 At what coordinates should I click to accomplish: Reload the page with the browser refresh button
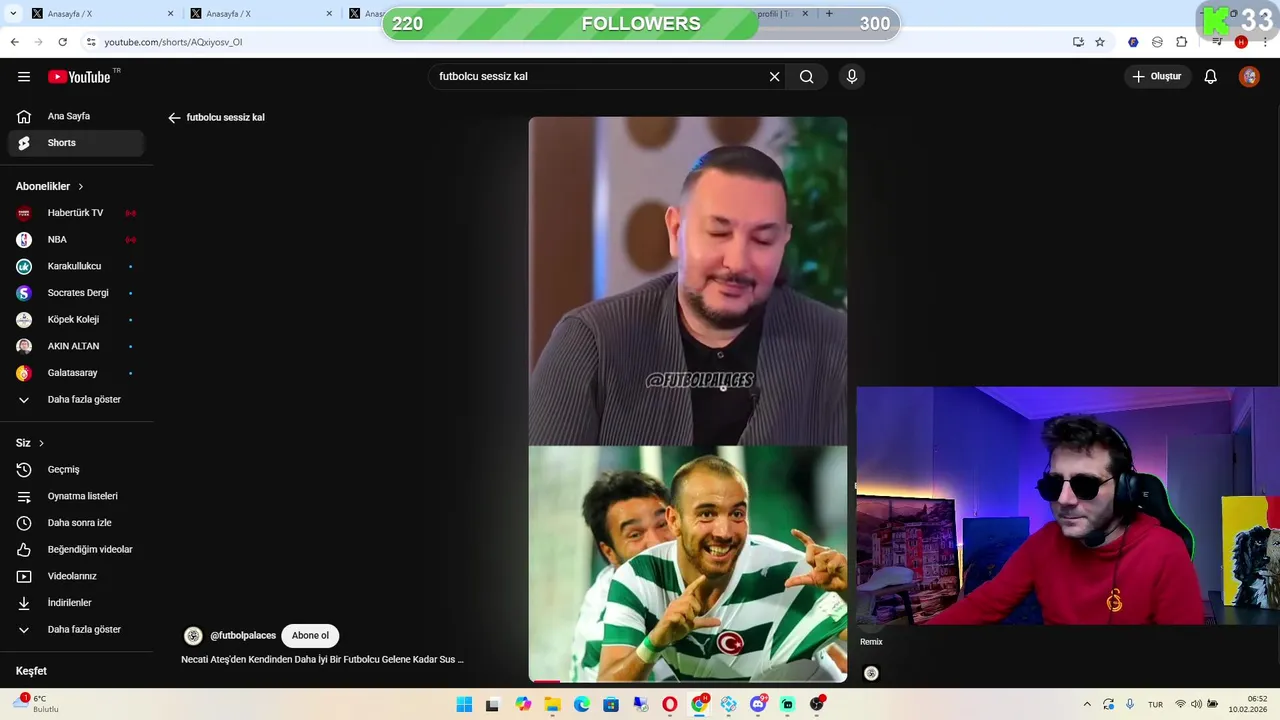pyautogui.click(x=62, y=42)
